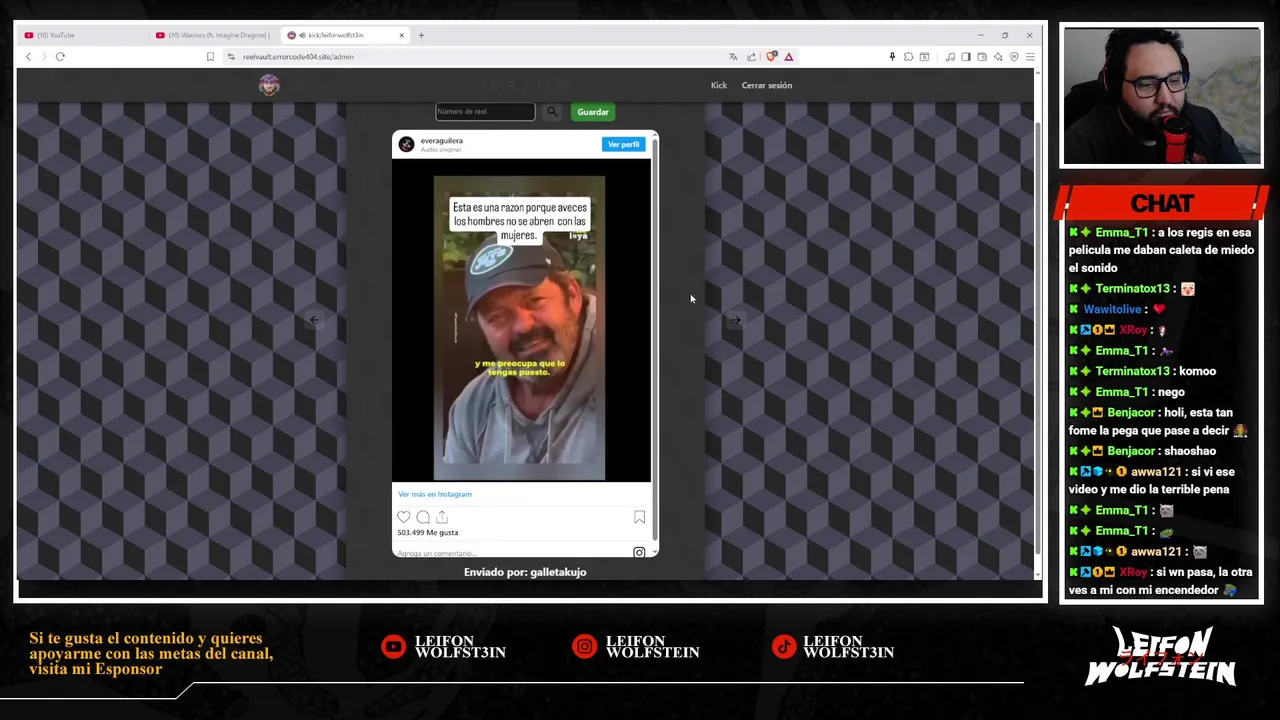Close the kick/leifonwolfst3in tab
Viewport: 1280px width, 720px height.
pyautogui.click(x=402, y=35)
